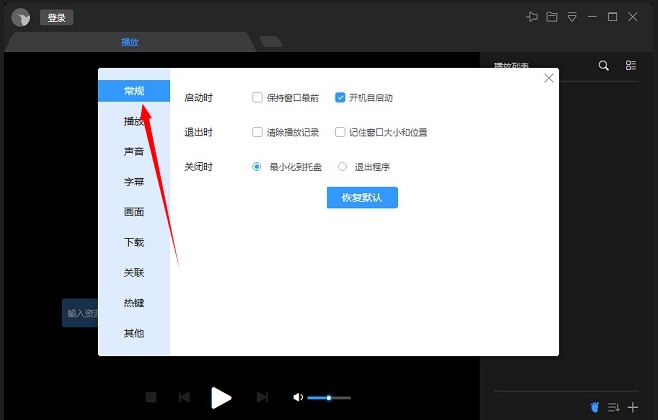
Task: Click 恢复默认 button
Action: pos(362,198)
